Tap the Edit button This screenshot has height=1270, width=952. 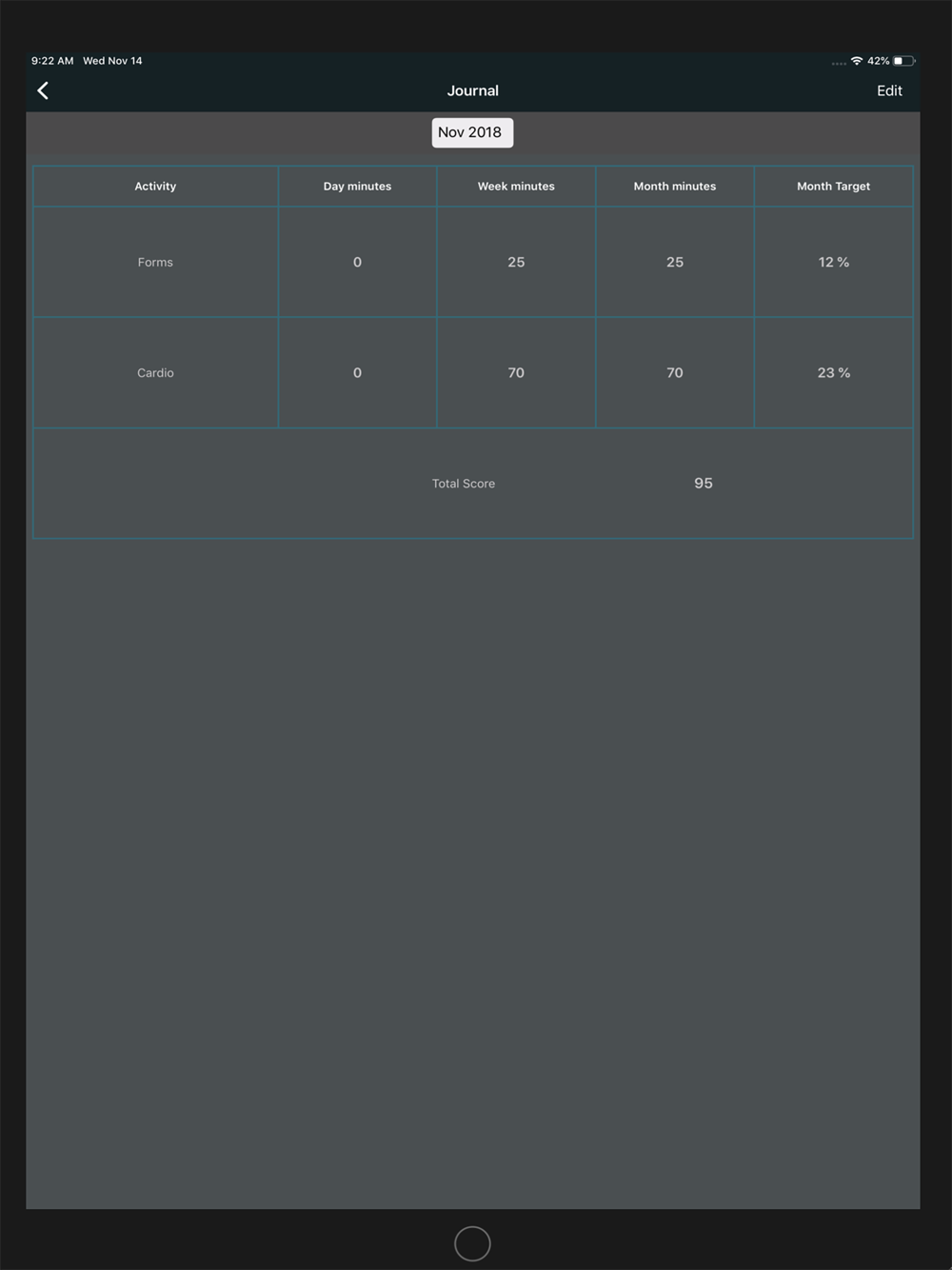pos(889,90)
